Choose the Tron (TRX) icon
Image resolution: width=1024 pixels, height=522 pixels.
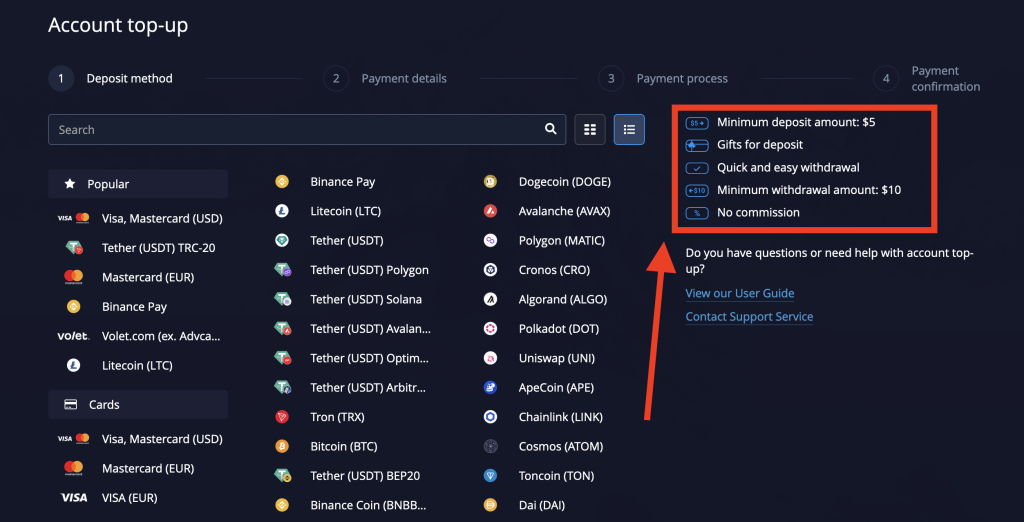282,417
